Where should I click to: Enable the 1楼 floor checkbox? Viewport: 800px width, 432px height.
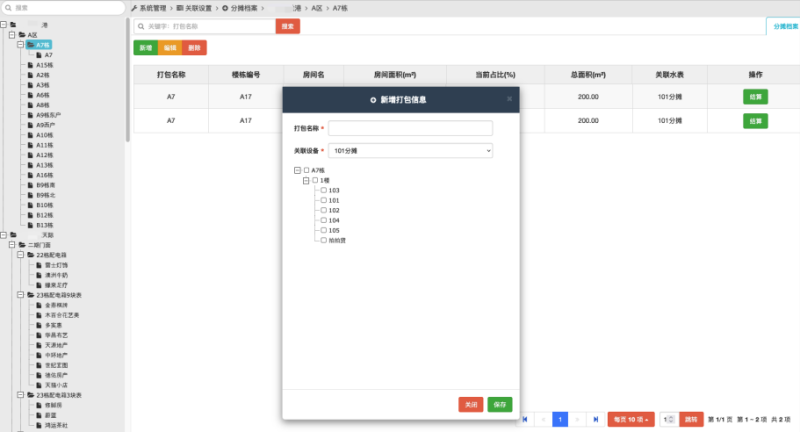click(315, 180)
